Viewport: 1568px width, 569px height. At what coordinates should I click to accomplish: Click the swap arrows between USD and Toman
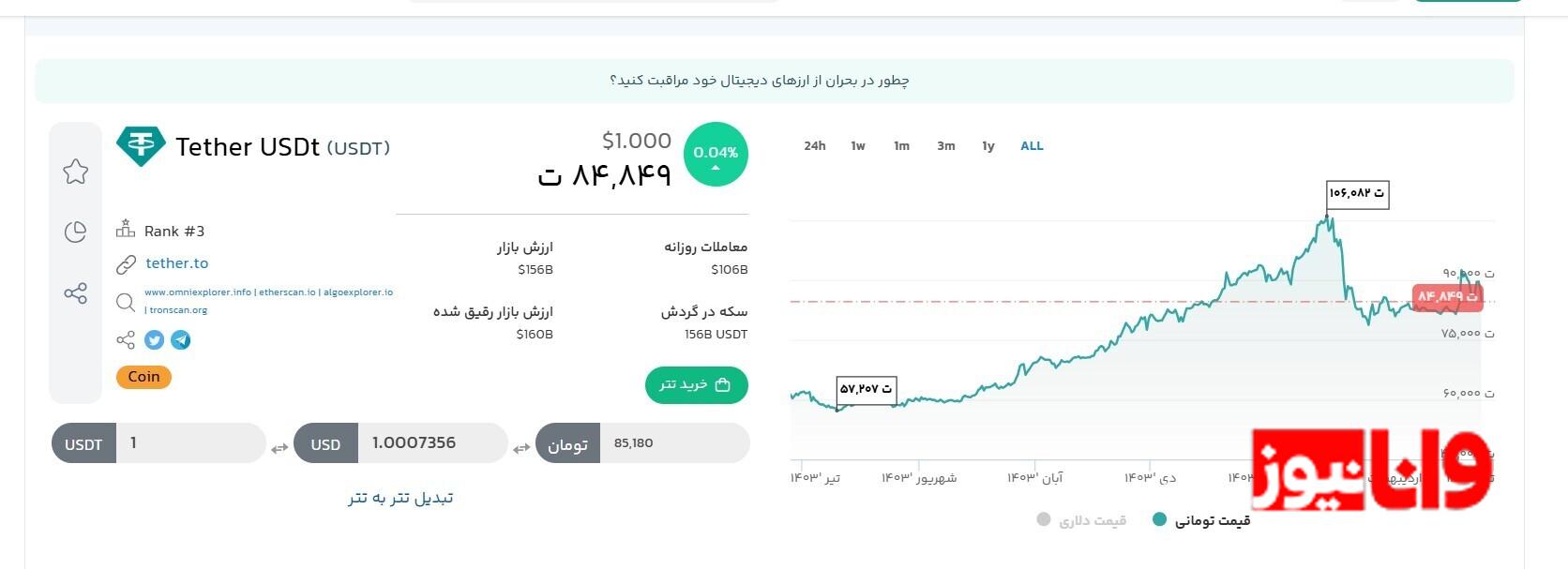click(x=521, y=448)
